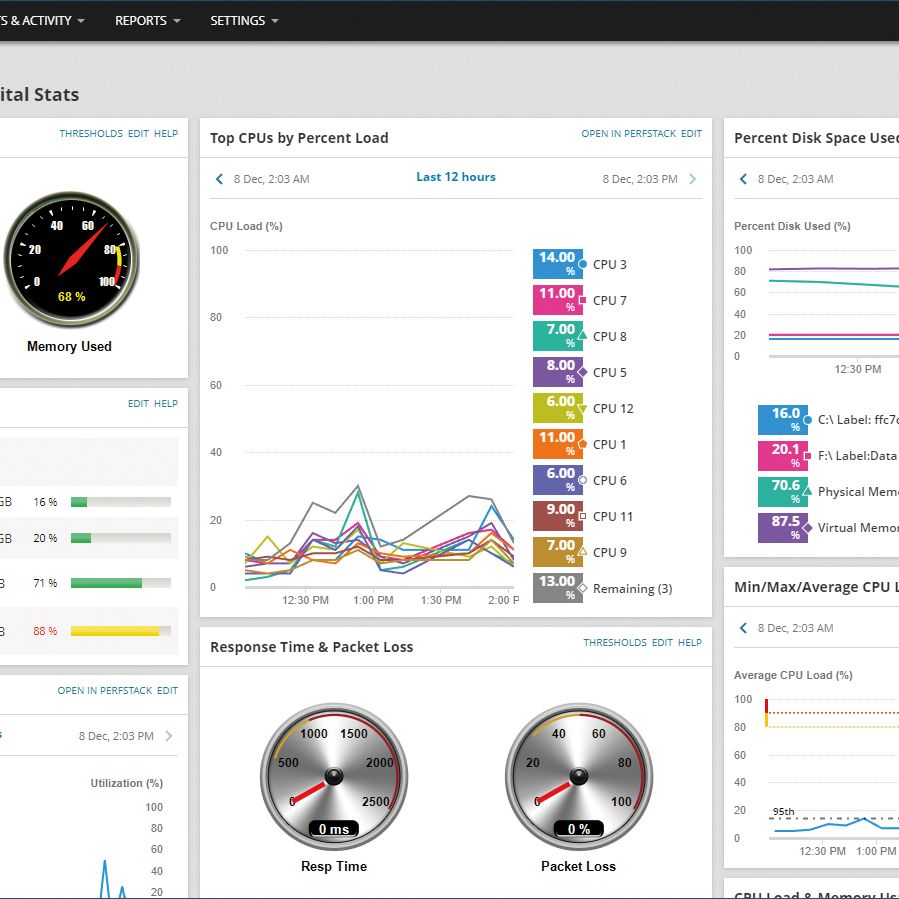Viewport: 899px width, 899px height.
Task: Toggle CPU 7 series in legend
Action: click(x=609, y=300)
